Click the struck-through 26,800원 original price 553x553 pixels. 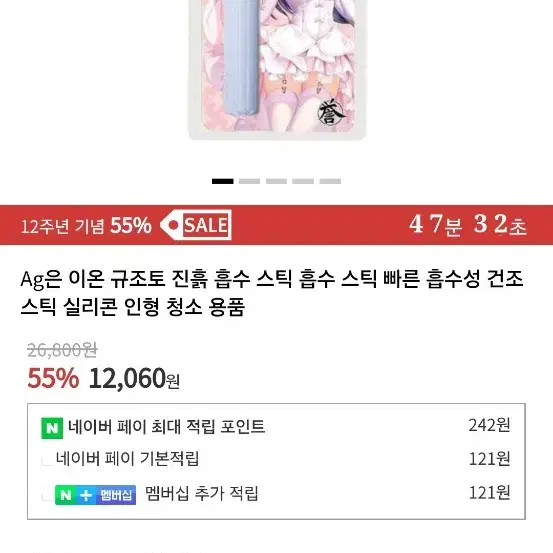point(62,350)
